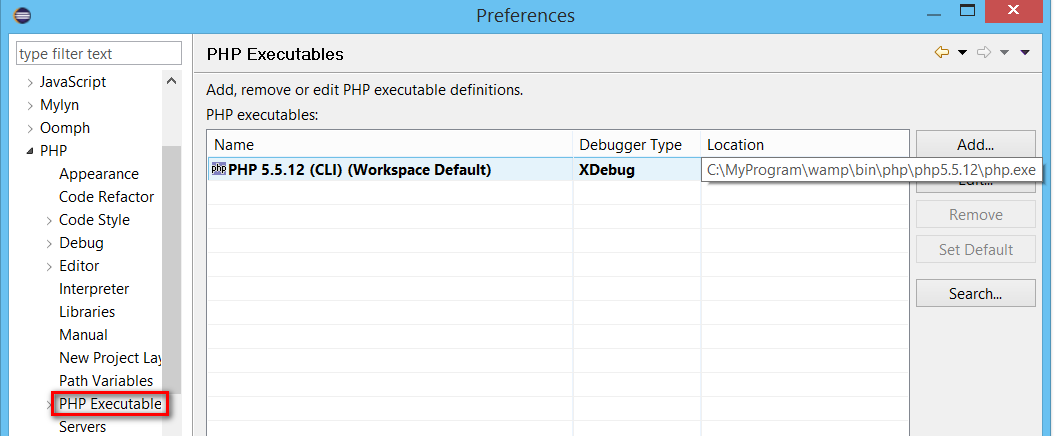The image size is (1056, 436).
Task: Focus the type filter text field
Action: coord(99,53)
